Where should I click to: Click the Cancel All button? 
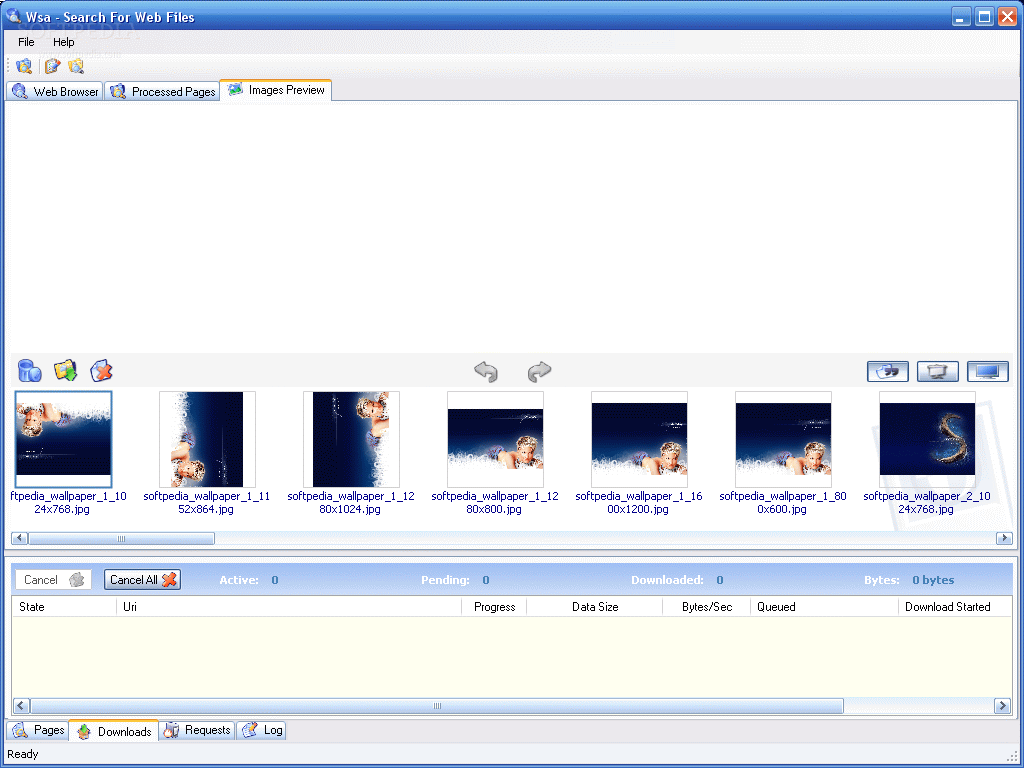tap(142, 580)
